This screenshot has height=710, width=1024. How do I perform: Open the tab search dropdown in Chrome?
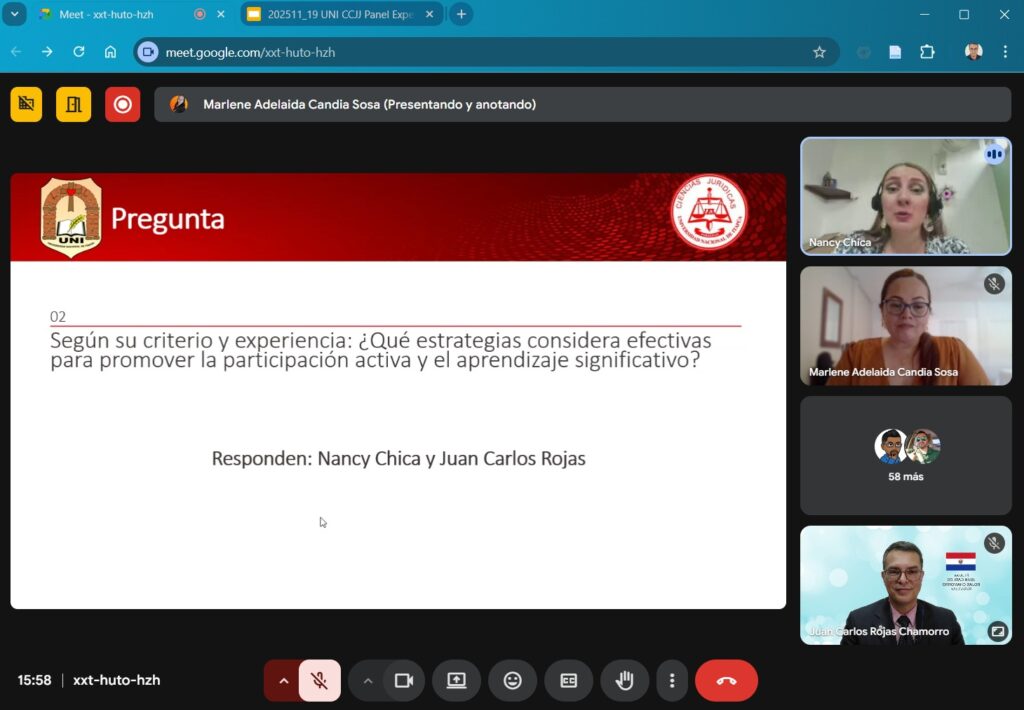15,14
